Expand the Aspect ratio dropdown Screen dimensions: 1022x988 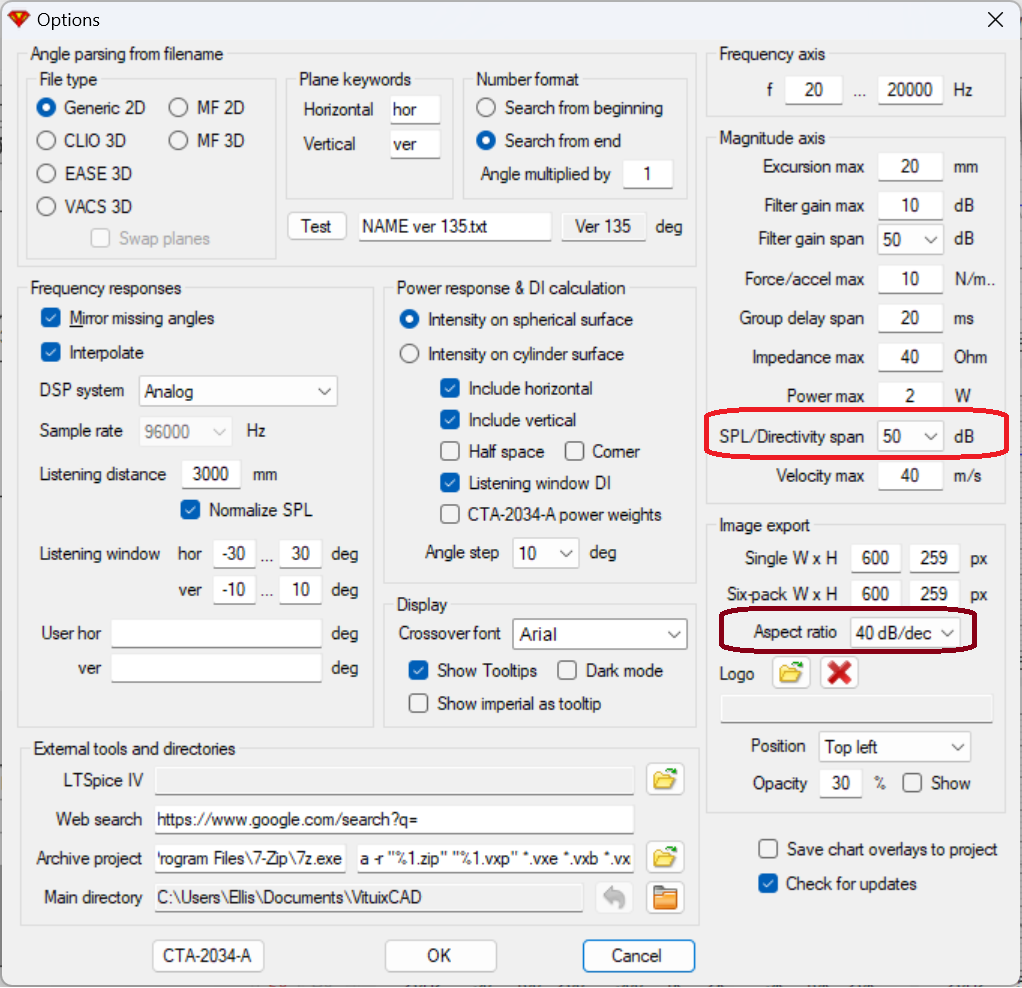click(904, 633)
